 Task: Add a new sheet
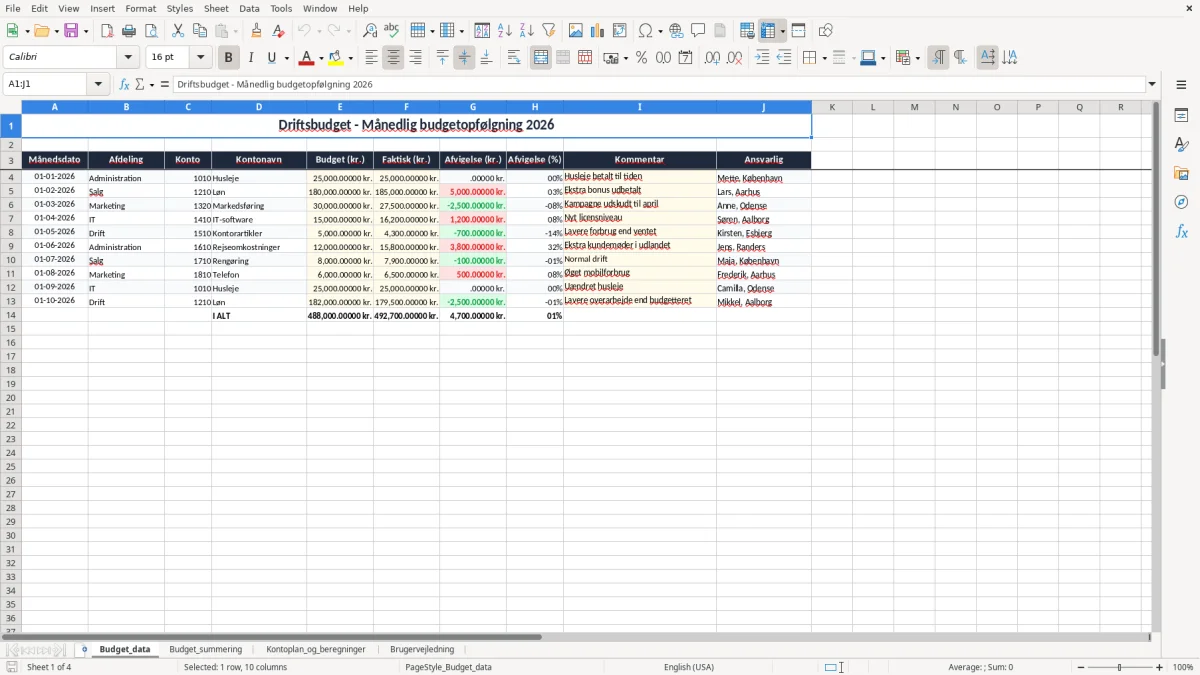coord(84,649)
